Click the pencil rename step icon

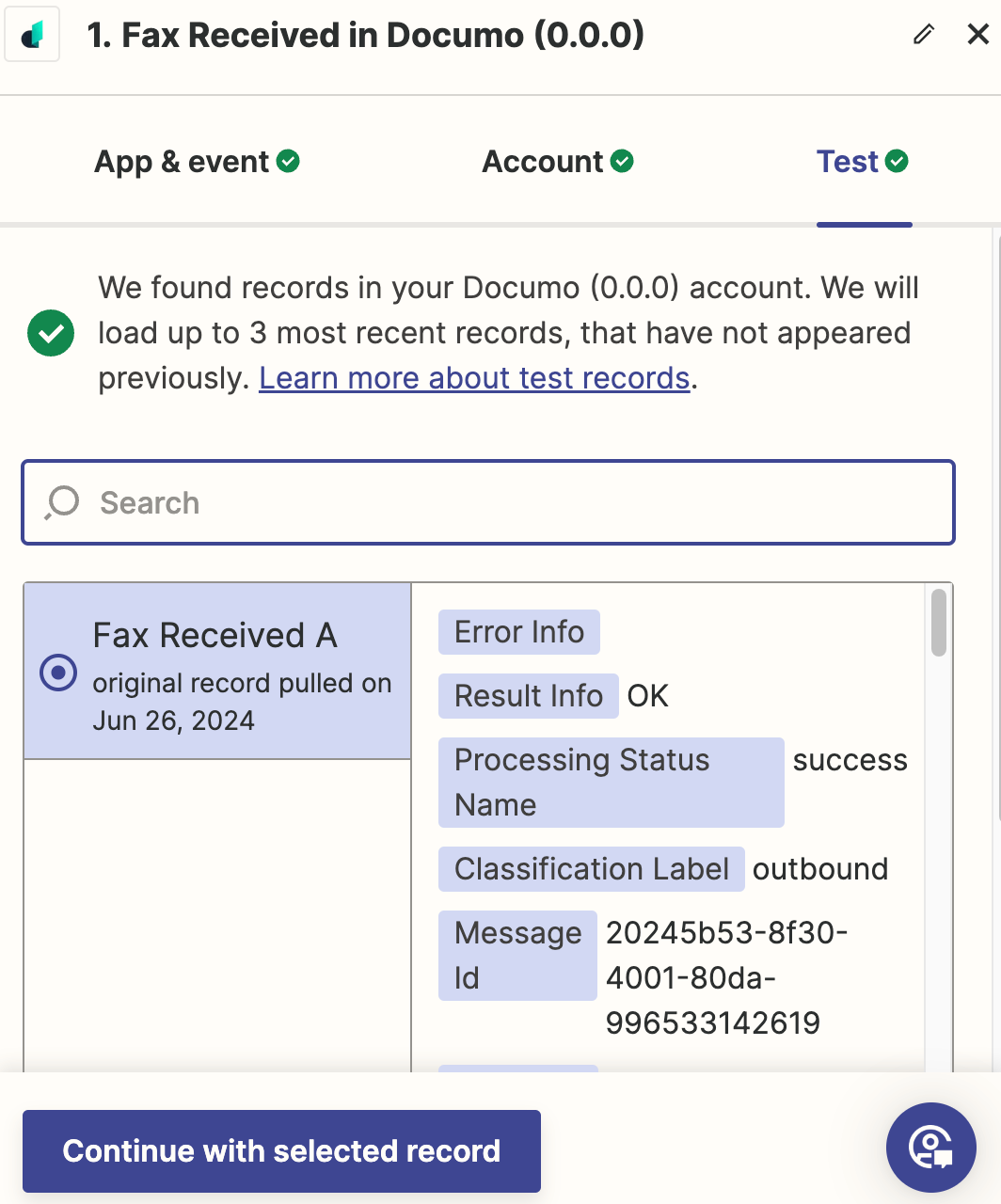[x=924, y=35]
